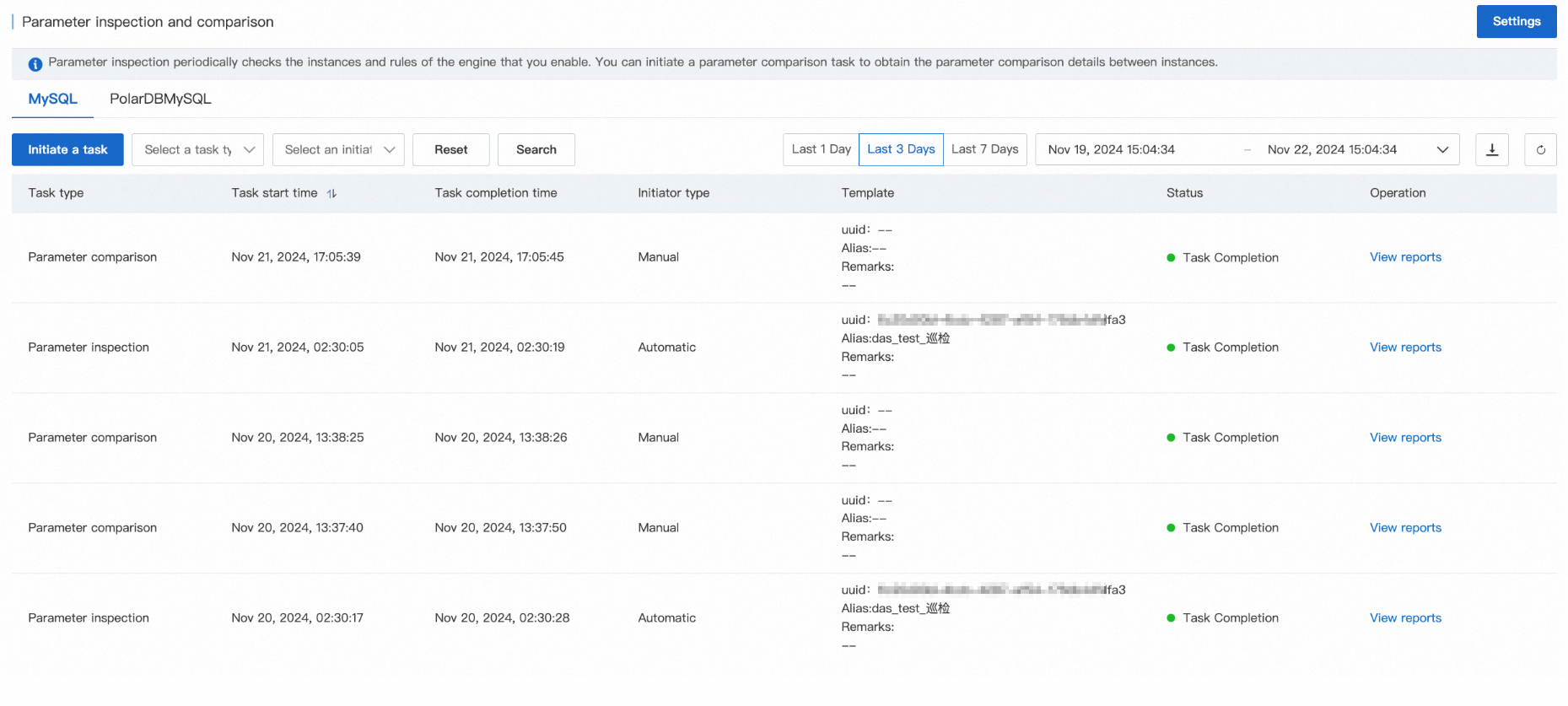The height and width of the screenshot is (706, 1568).
Task: View reports for Nov 21 17:05:39 task
Action: [1405, 257]
